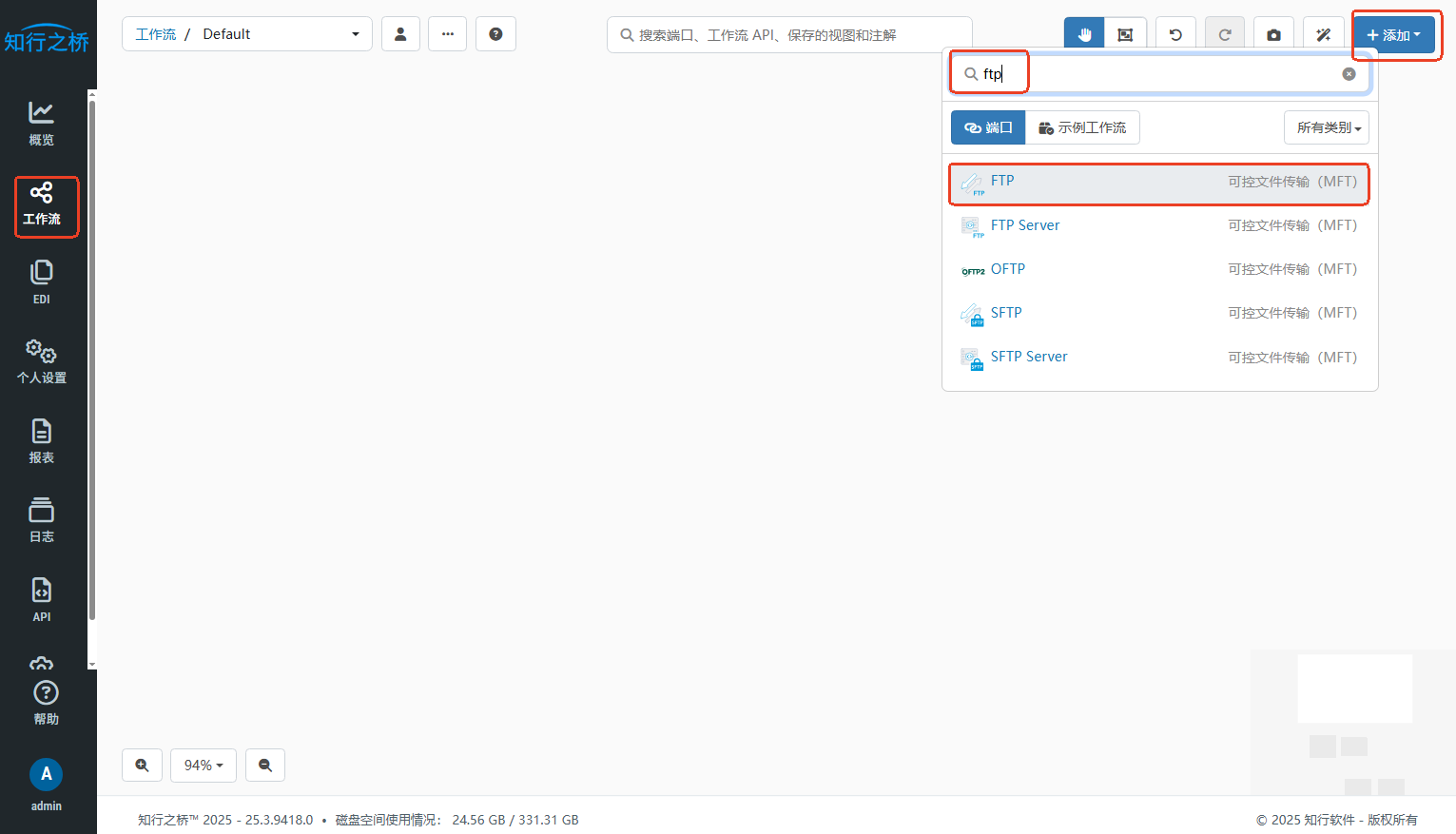
Task: Open the 概览 overview page in sidebar
Action: (41, 124)
